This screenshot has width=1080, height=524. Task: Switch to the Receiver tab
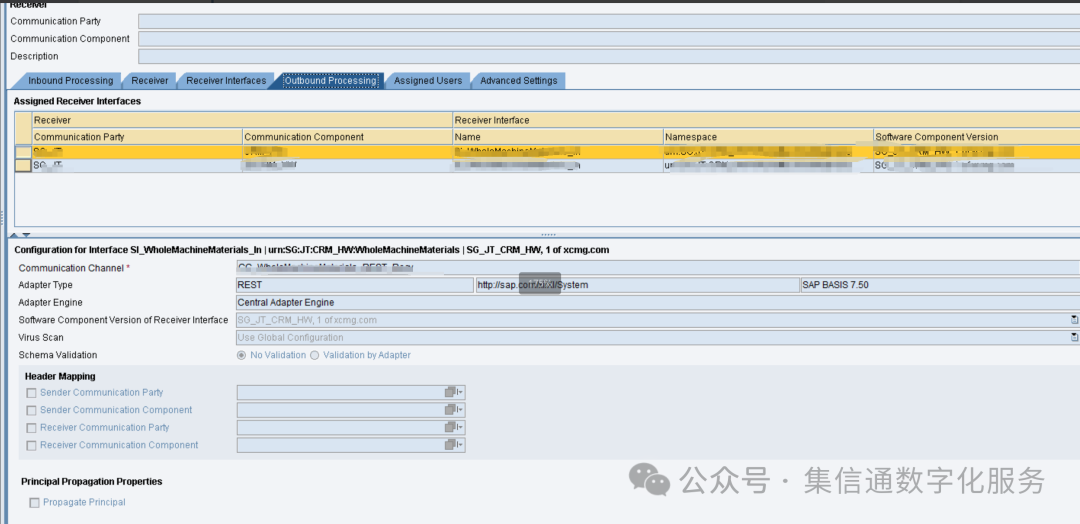[149, 81]
